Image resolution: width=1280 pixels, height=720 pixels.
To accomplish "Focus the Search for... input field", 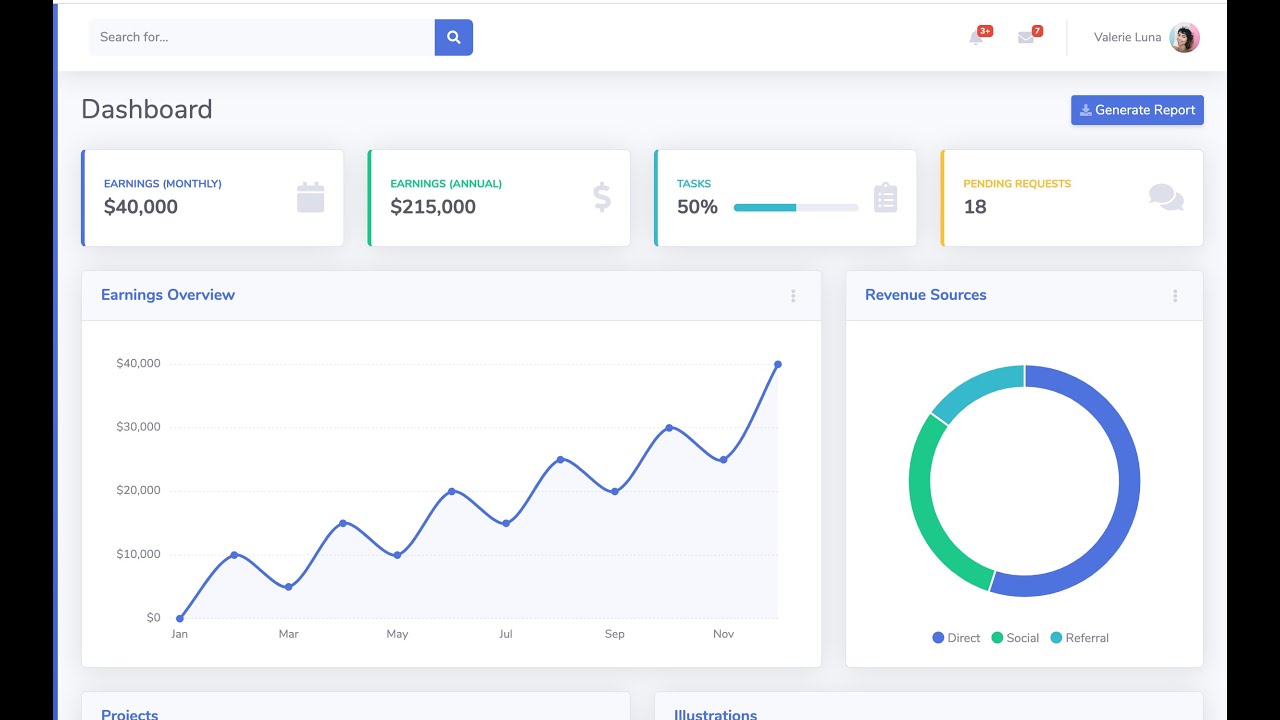I will 262,37.
